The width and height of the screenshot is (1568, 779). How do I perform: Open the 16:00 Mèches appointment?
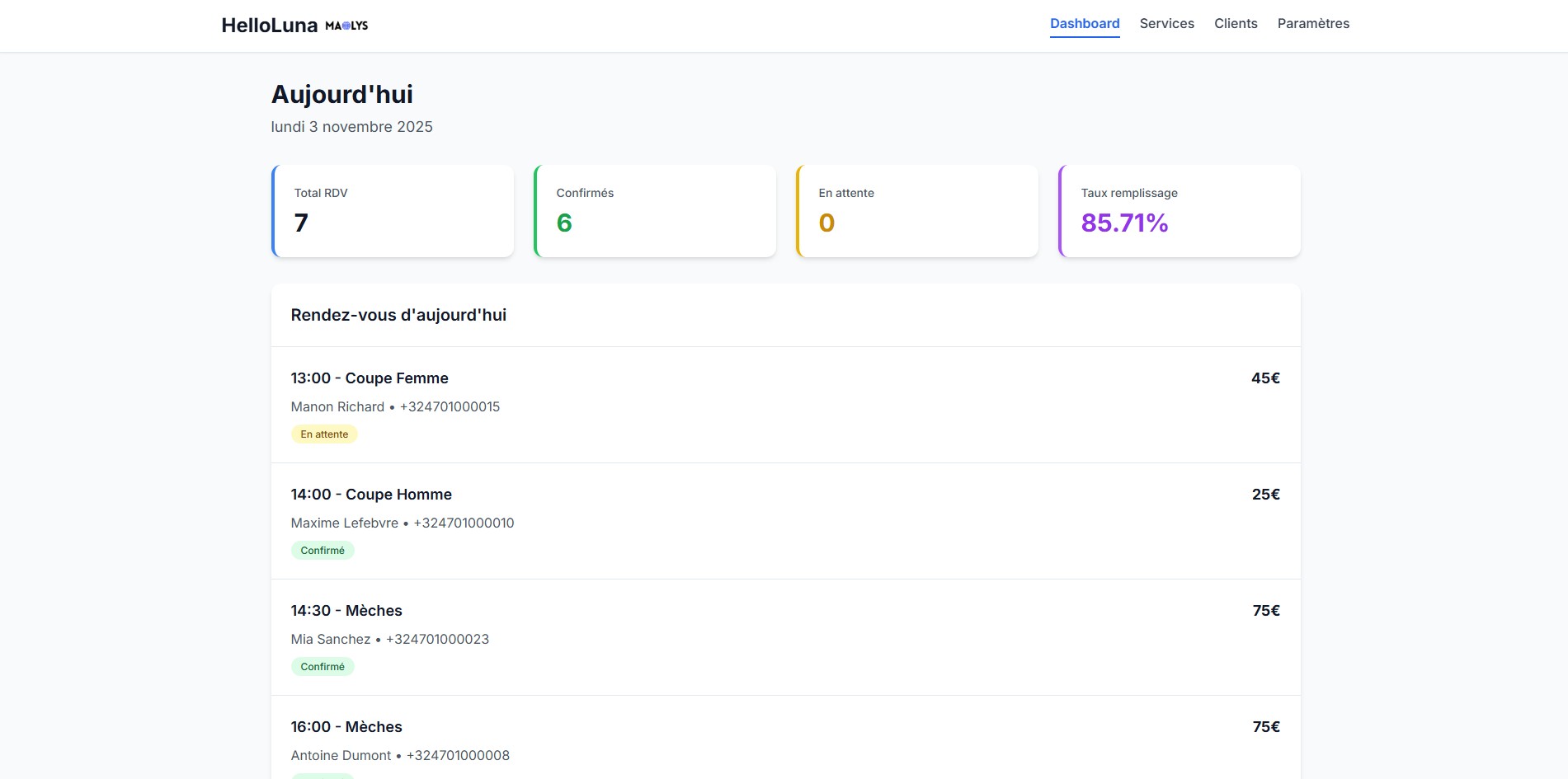pos(346,727)
